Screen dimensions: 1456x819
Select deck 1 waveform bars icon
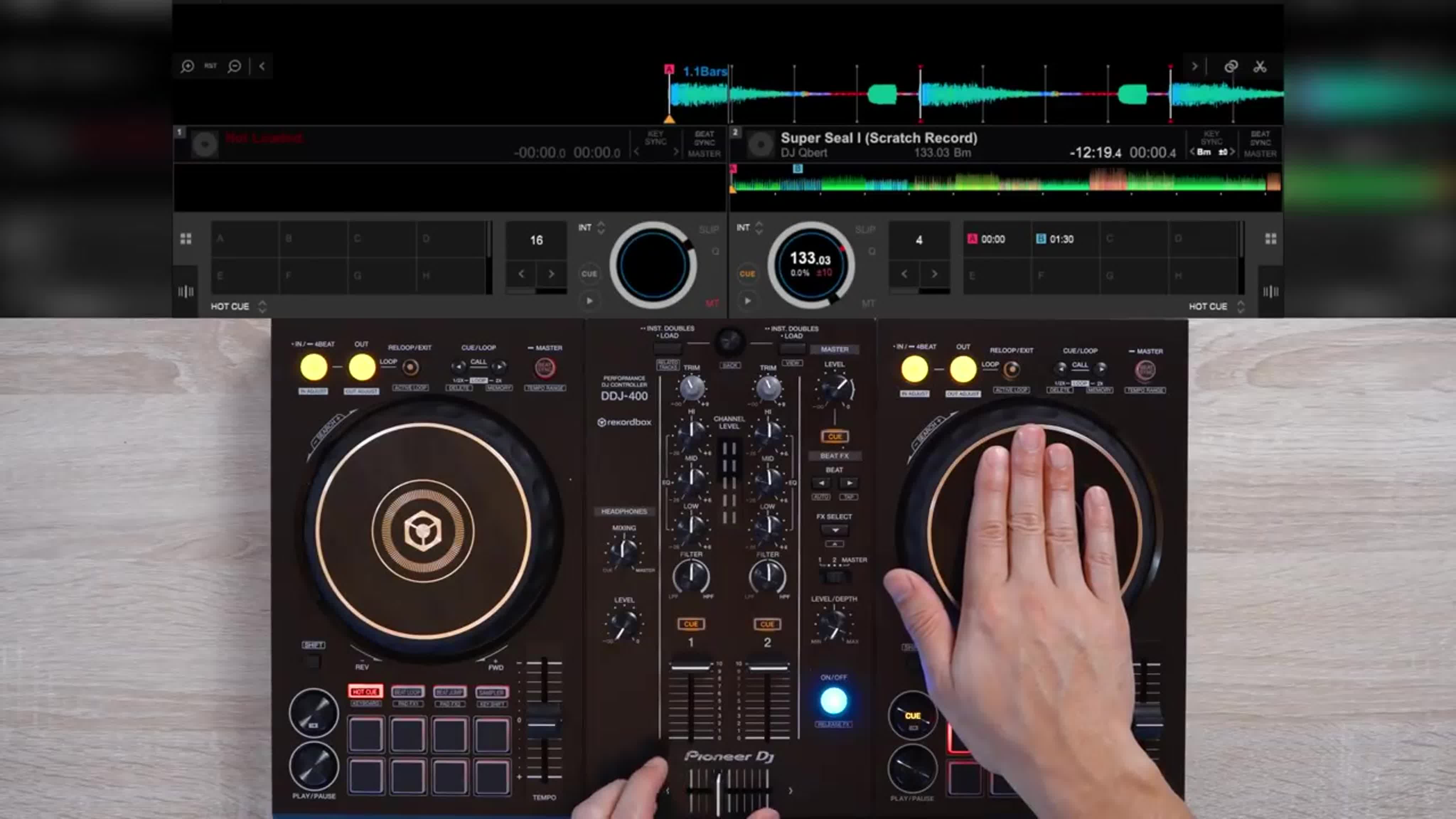click(x=186, y=291)
